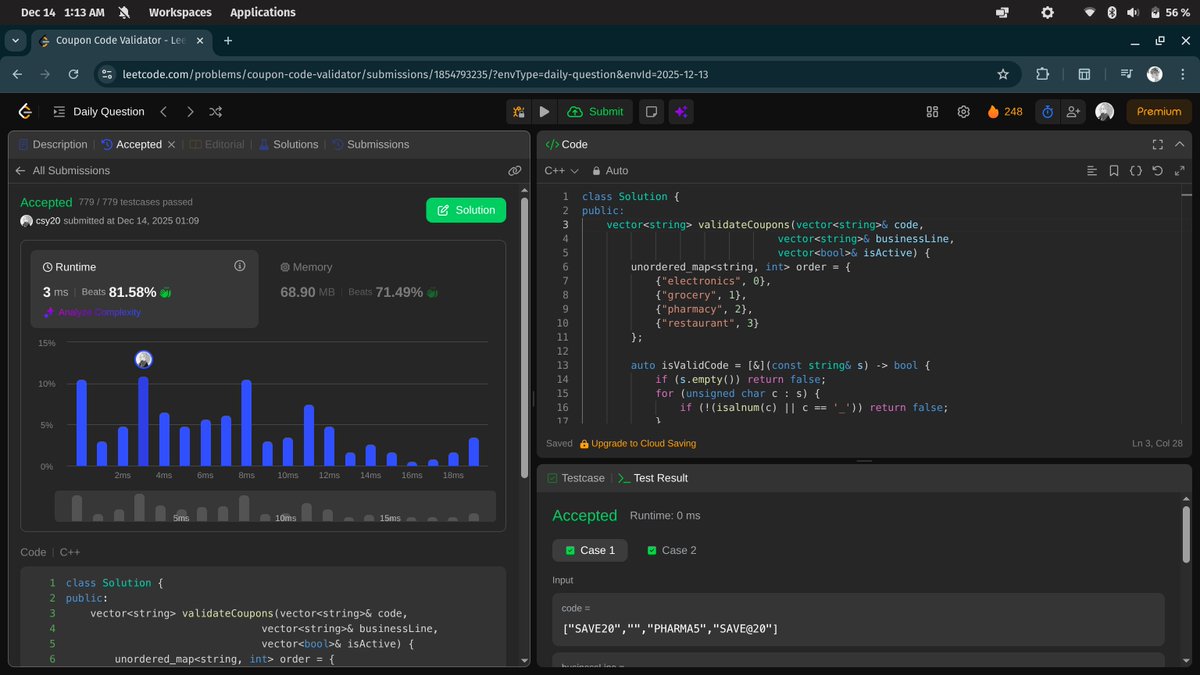Viewport: 1200px width, 675px height.
Task: Open the C++ language dropdown
Action: [x=561, y=171]
